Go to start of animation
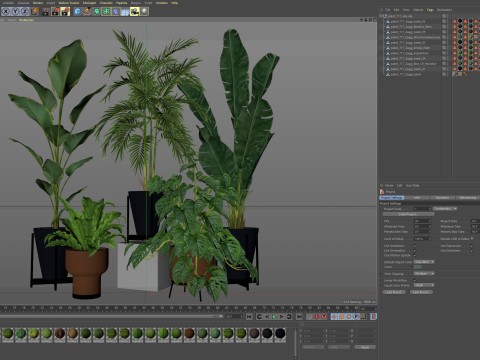 [249, 317]
